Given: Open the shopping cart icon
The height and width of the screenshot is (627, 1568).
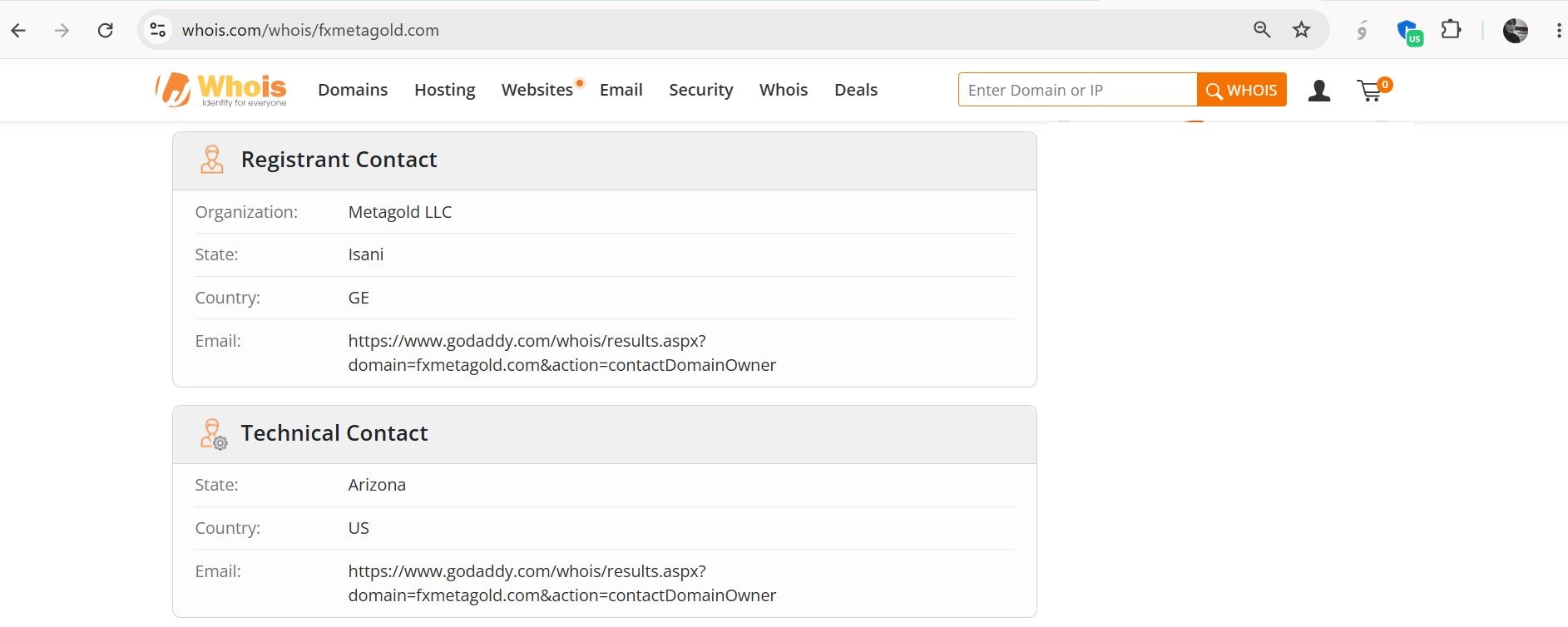Looking at the screenshot, I should (x=1373, y=89).
